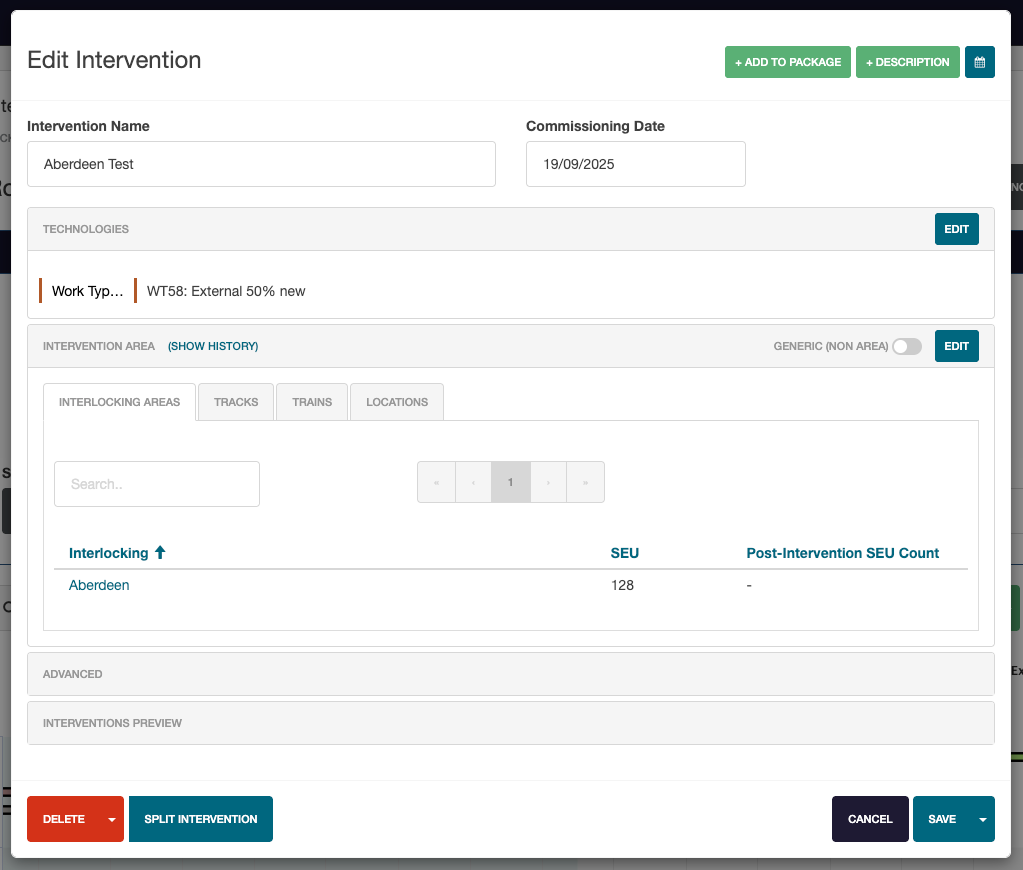Open the Aberdeen interlocking link

pos(99,585)
